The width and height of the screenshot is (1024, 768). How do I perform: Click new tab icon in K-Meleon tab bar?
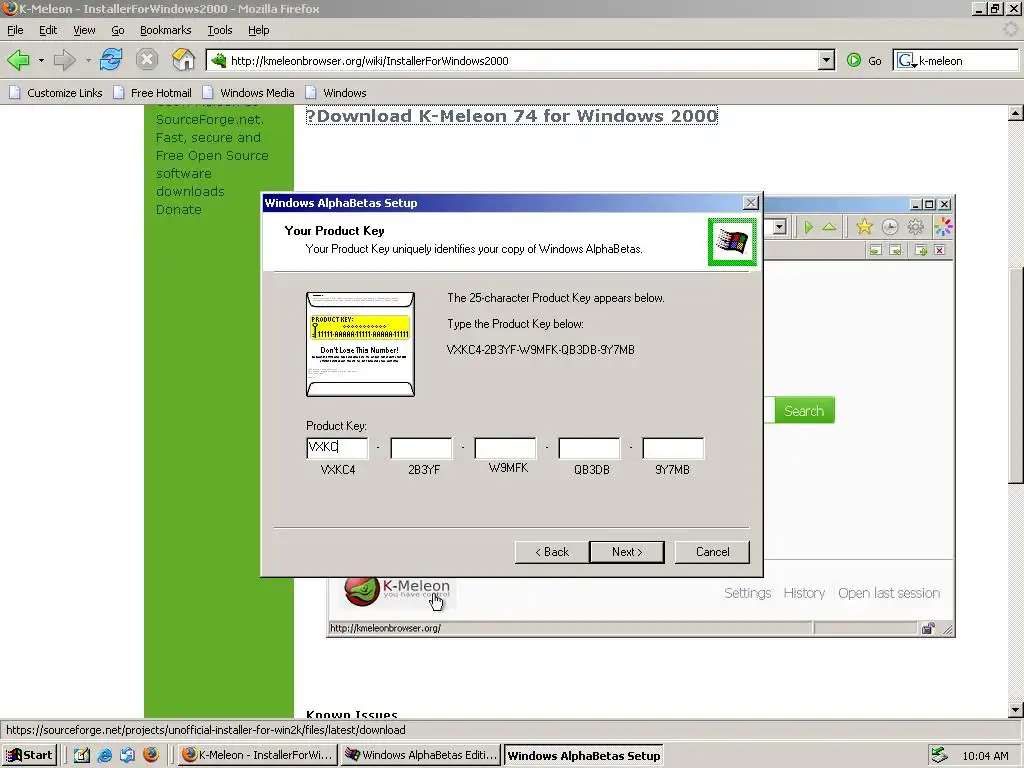coord(921,250)
